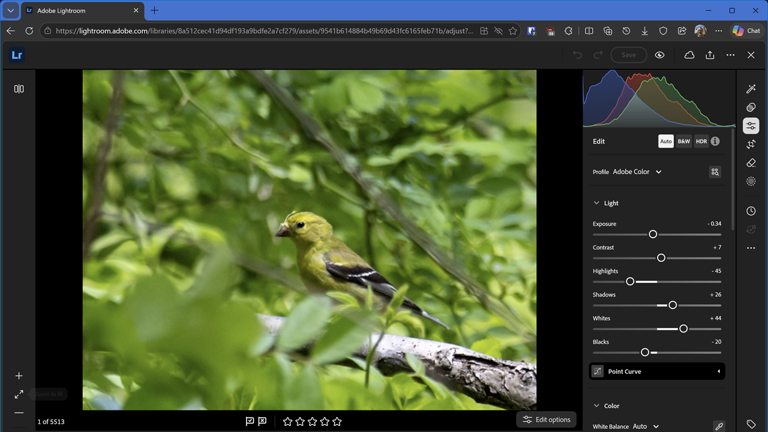Close the Adobe Lightroom browser tab
This screenshot has width=768, height=432.
pos(136,10)
